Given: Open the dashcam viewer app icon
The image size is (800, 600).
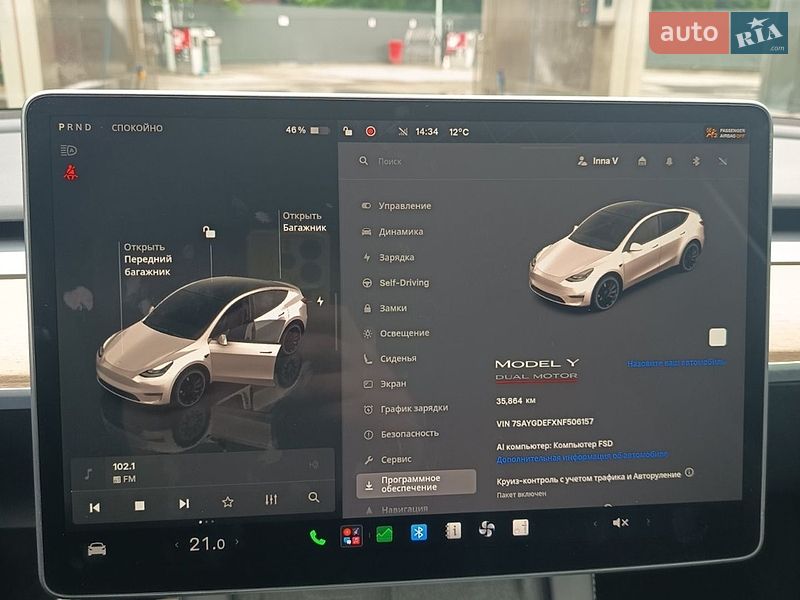Looking at the screenshot, I should (352, 536).
